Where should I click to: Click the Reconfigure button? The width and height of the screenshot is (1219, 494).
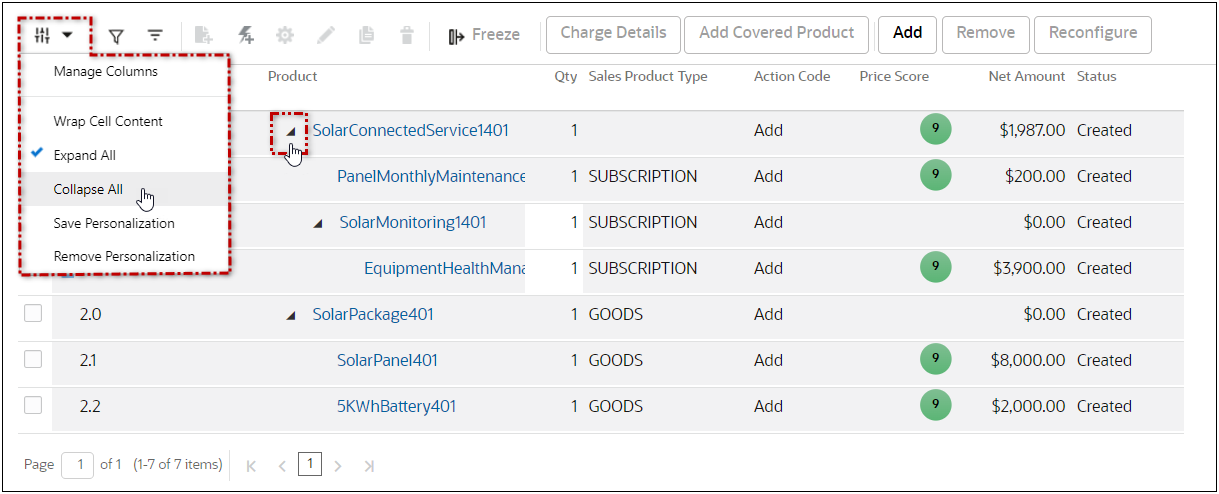click(1092, 34)
